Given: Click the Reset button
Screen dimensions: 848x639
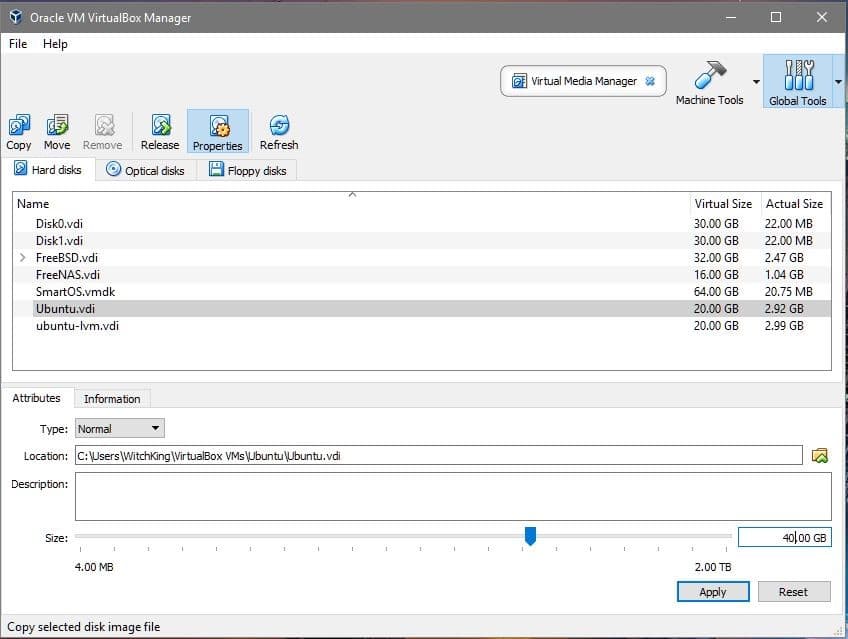Looking at the screenshot, I should [x=793, y=592].
